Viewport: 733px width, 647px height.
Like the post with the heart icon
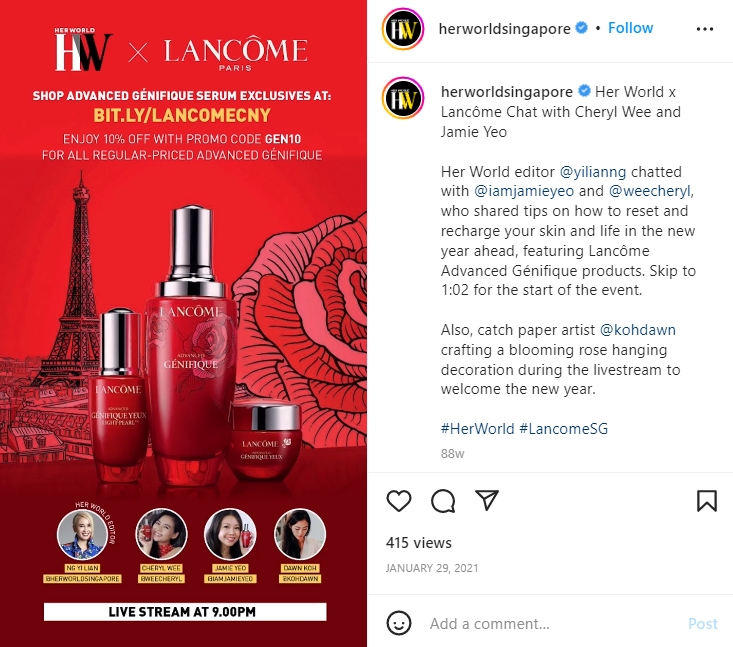pos(399,501)
